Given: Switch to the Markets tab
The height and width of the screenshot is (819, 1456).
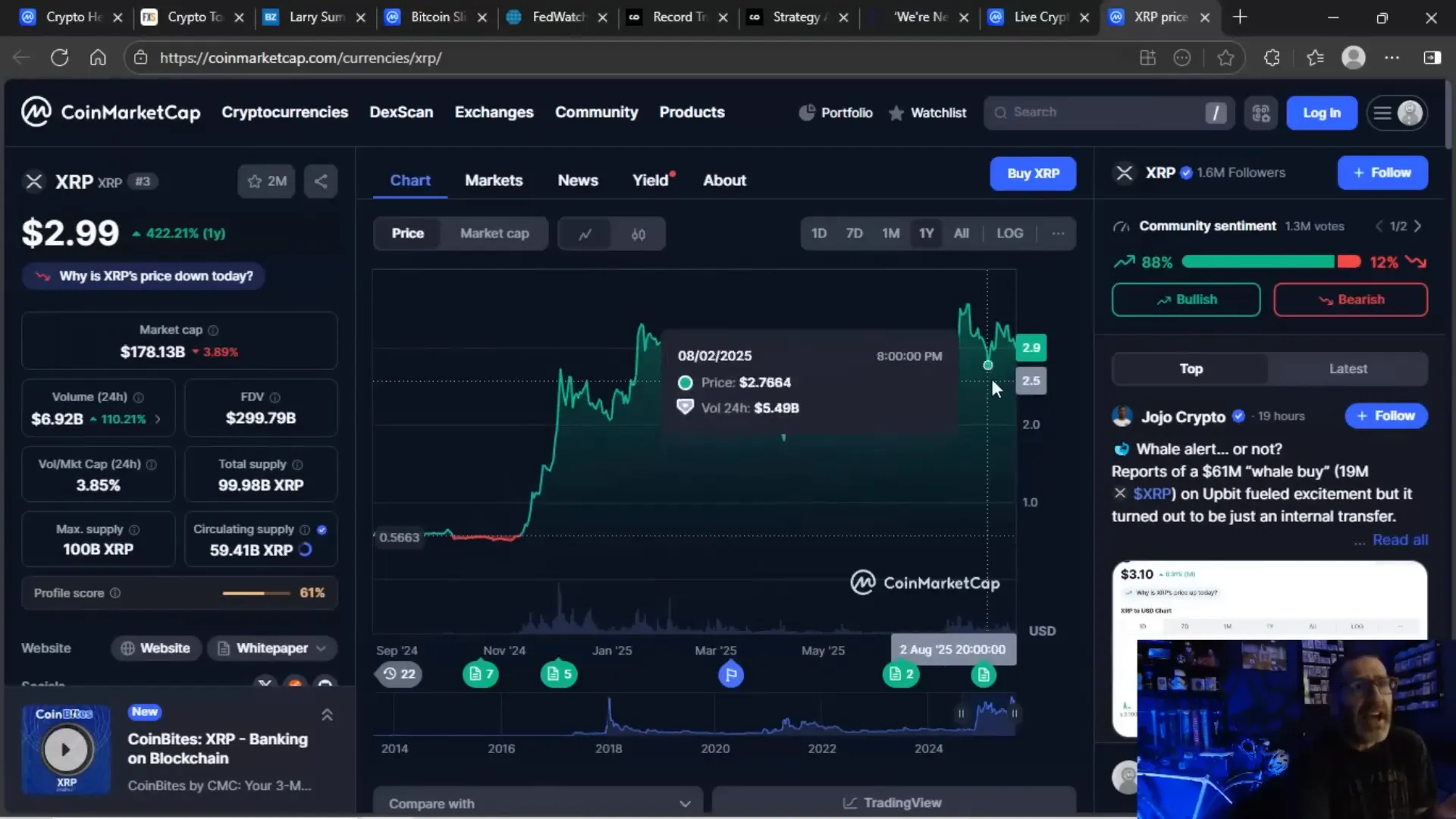Looking at the screenshot, I should [x=494, y=180].
